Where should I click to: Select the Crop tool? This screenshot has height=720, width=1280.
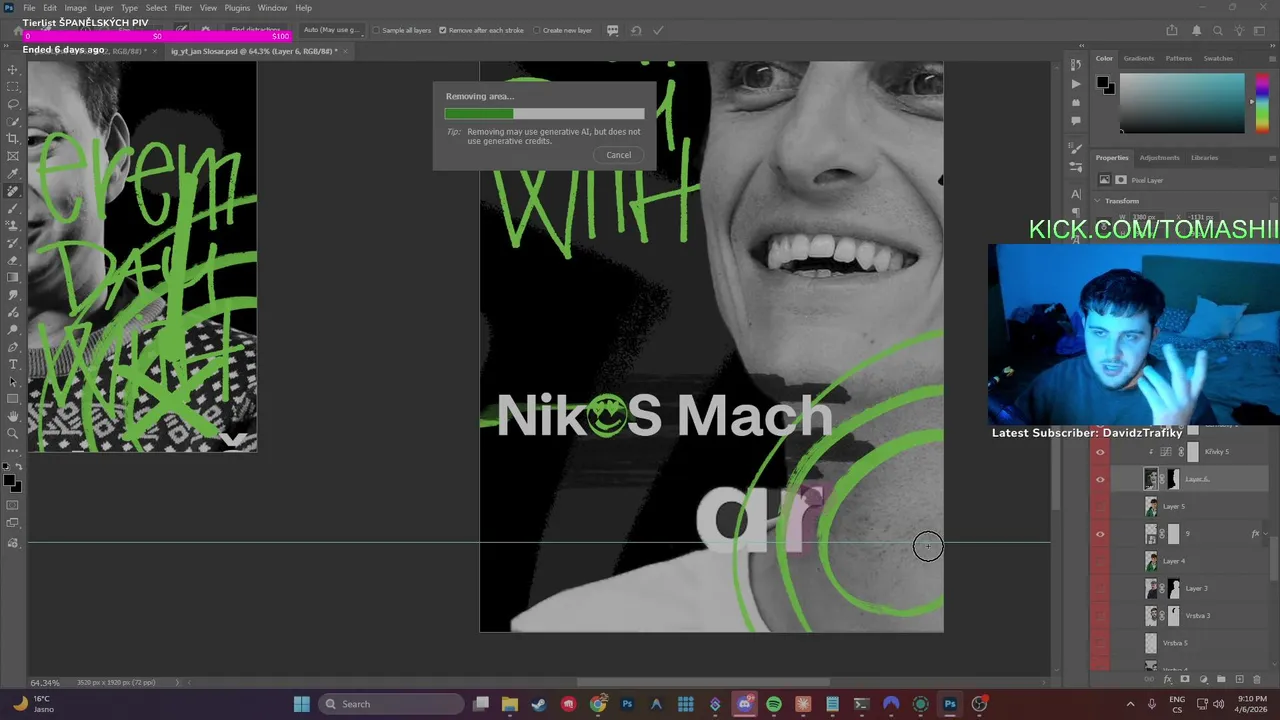pos(13,138)
